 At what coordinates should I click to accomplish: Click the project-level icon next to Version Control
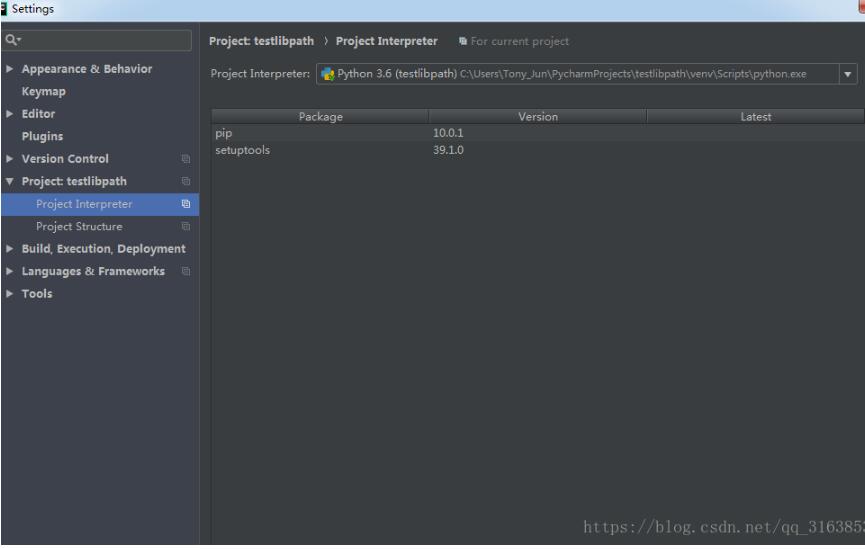[186, 159]
